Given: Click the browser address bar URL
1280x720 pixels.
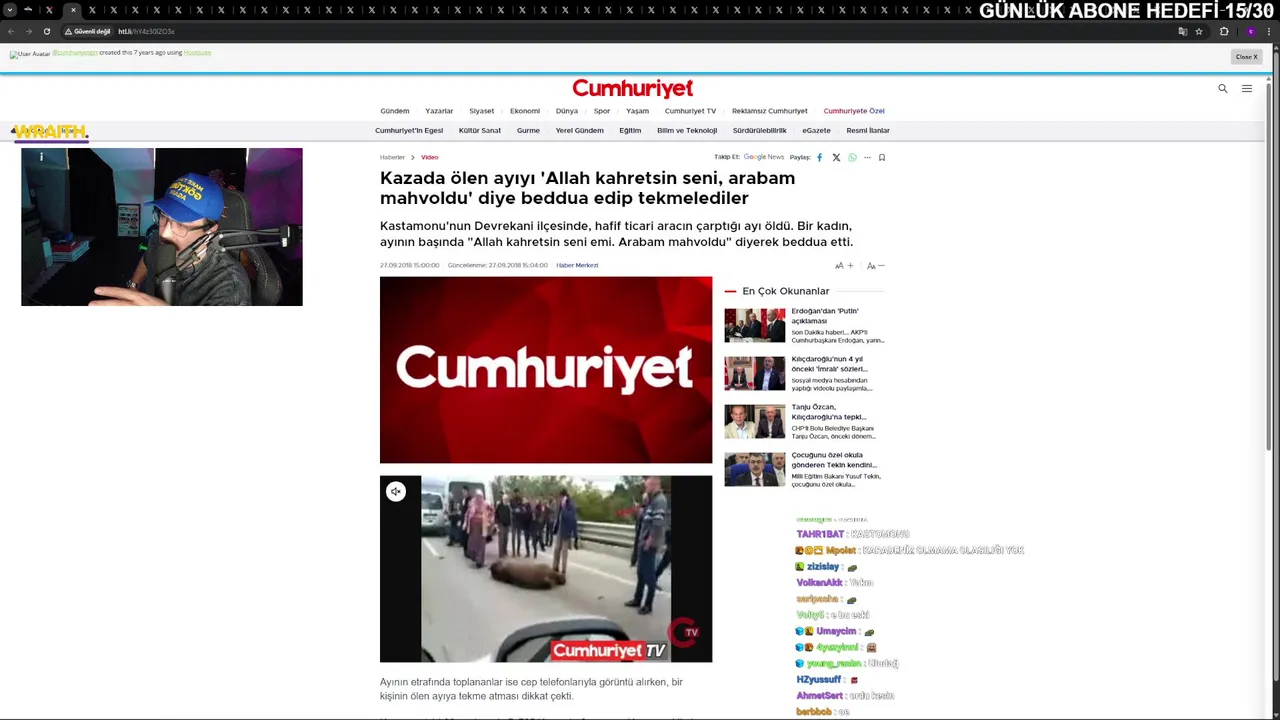Looking at the screenshot, I should coord(146,31).
